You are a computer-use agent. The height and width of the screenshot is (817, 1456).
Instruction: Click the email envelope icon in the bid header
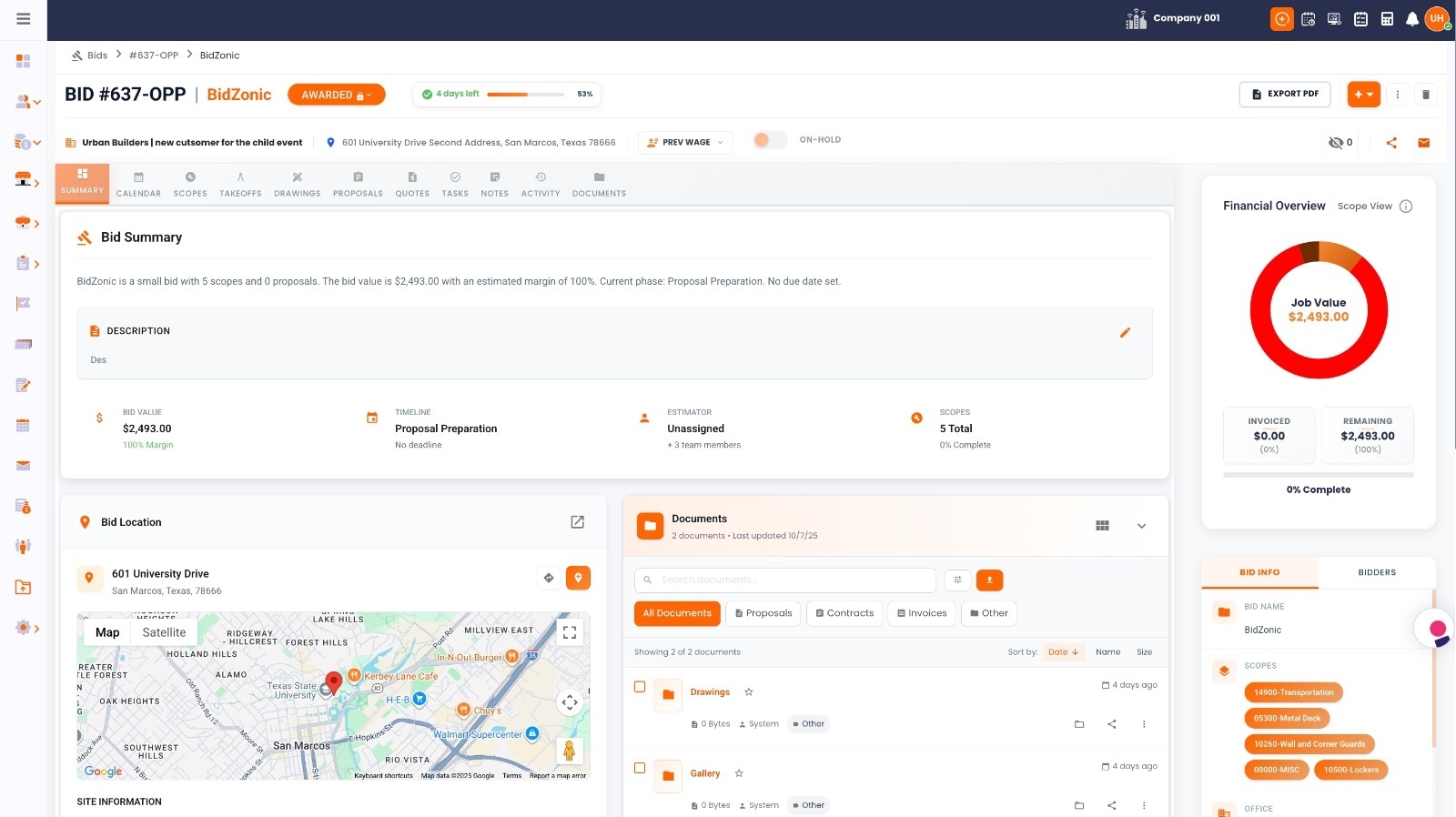[x=1424, y=143]
